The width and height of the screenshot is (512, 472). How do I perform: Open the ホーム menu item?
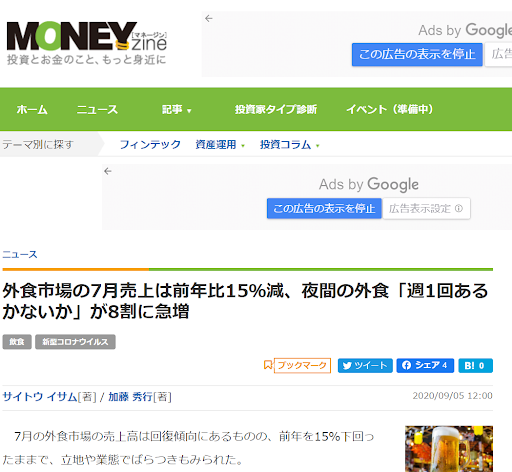coord(32,110)
